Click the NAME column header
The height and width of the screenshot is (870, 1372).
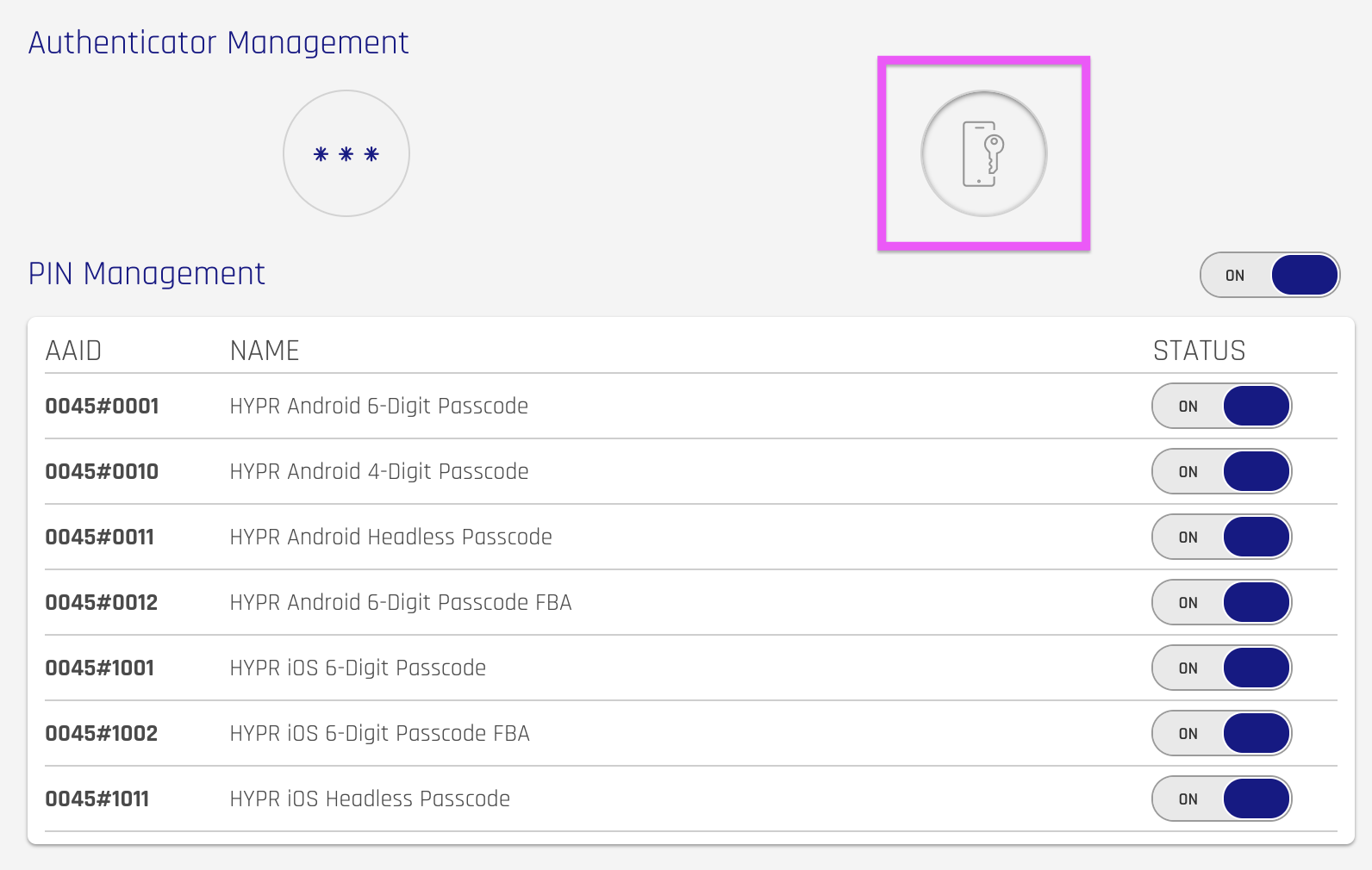tap(265, 351)
